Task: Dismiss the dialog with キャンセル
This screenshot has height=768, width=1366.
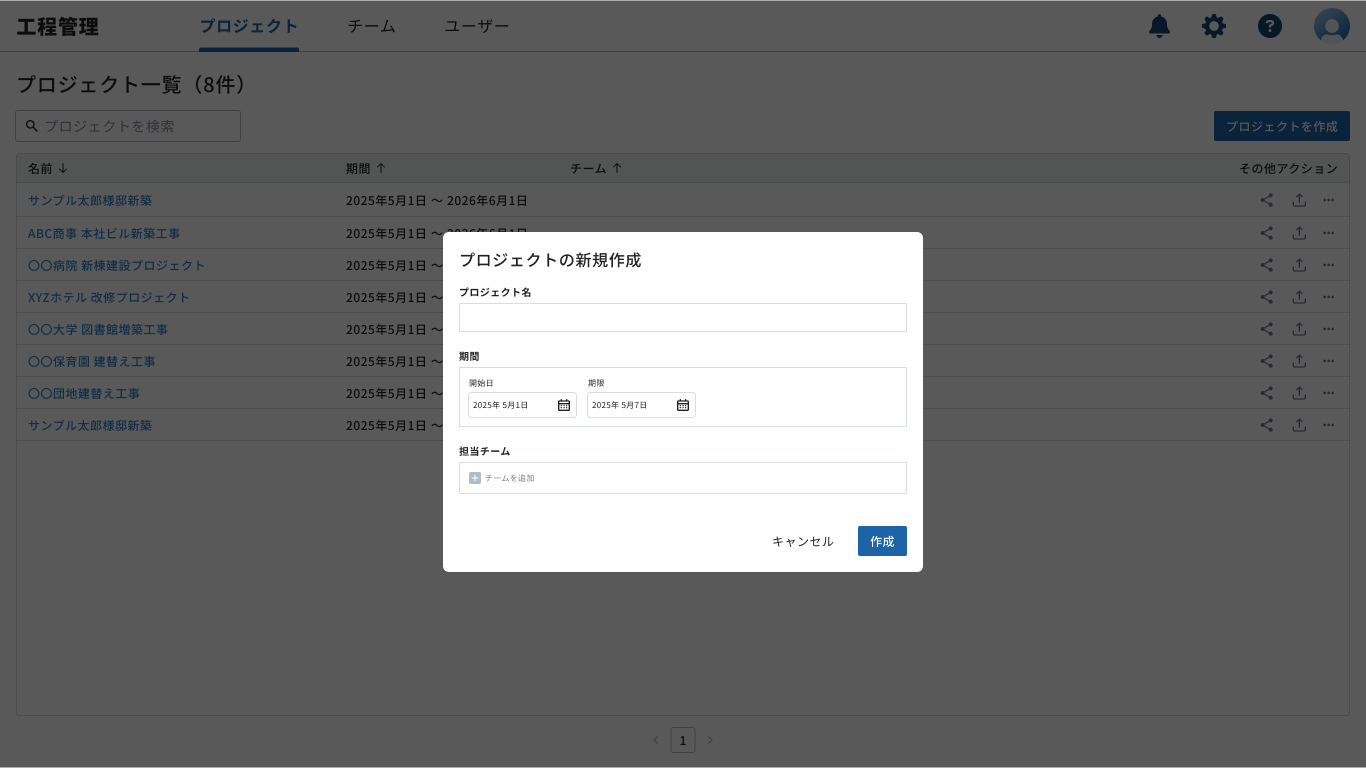Action: 801,541
